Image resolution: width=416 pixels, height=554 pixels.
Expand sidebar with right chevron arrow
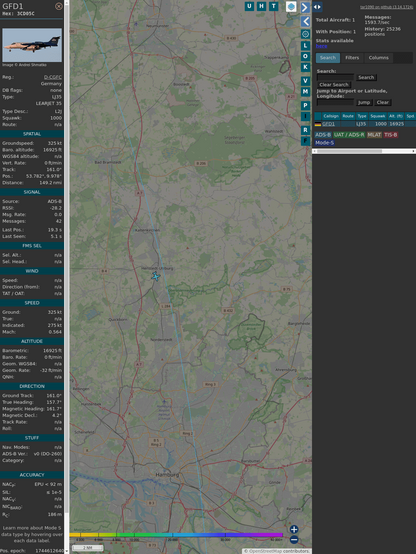(x=305, y=7)
